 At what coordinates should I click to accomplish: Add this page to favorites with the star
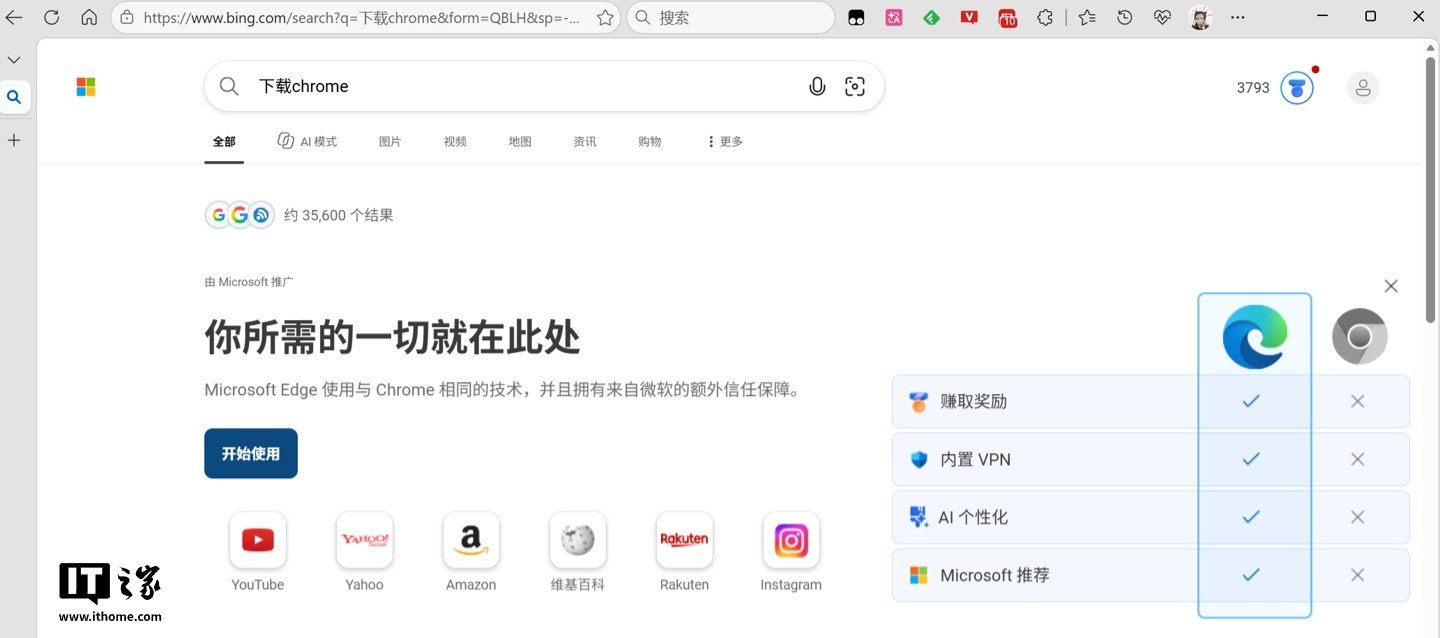pos(605,17)
